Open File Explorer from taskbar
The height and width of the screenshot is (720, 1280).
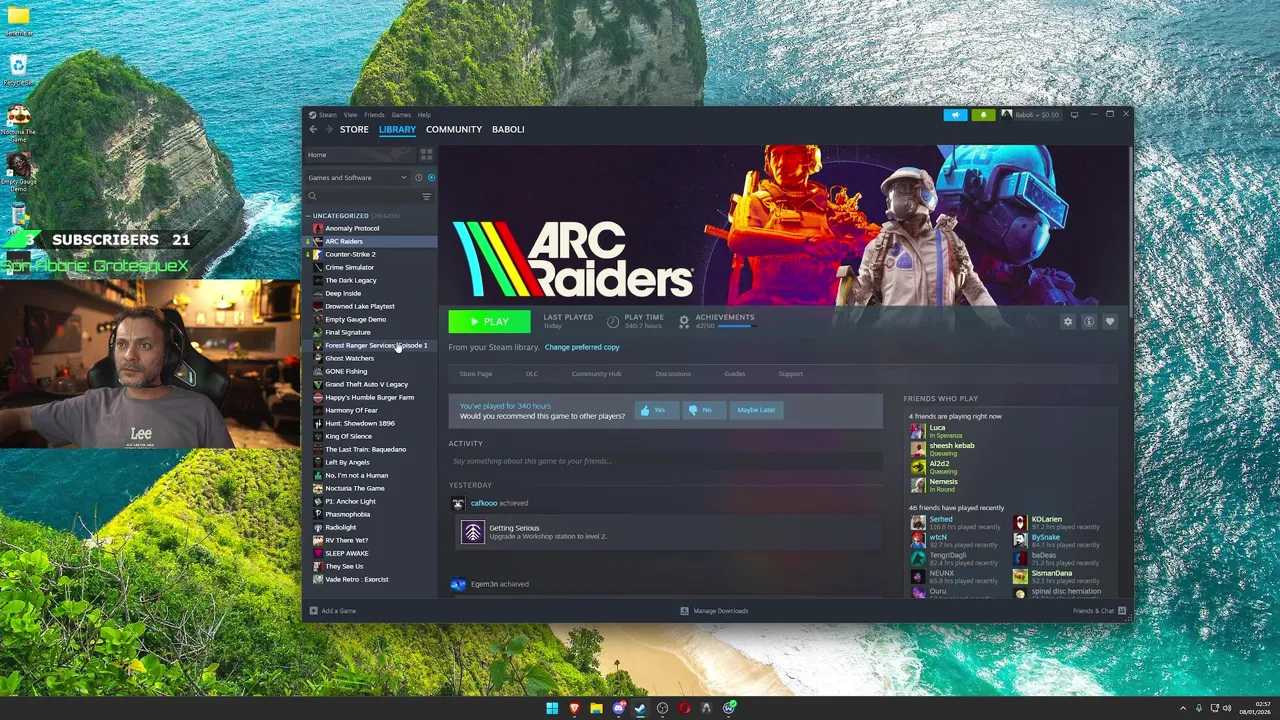coord(596,708)
